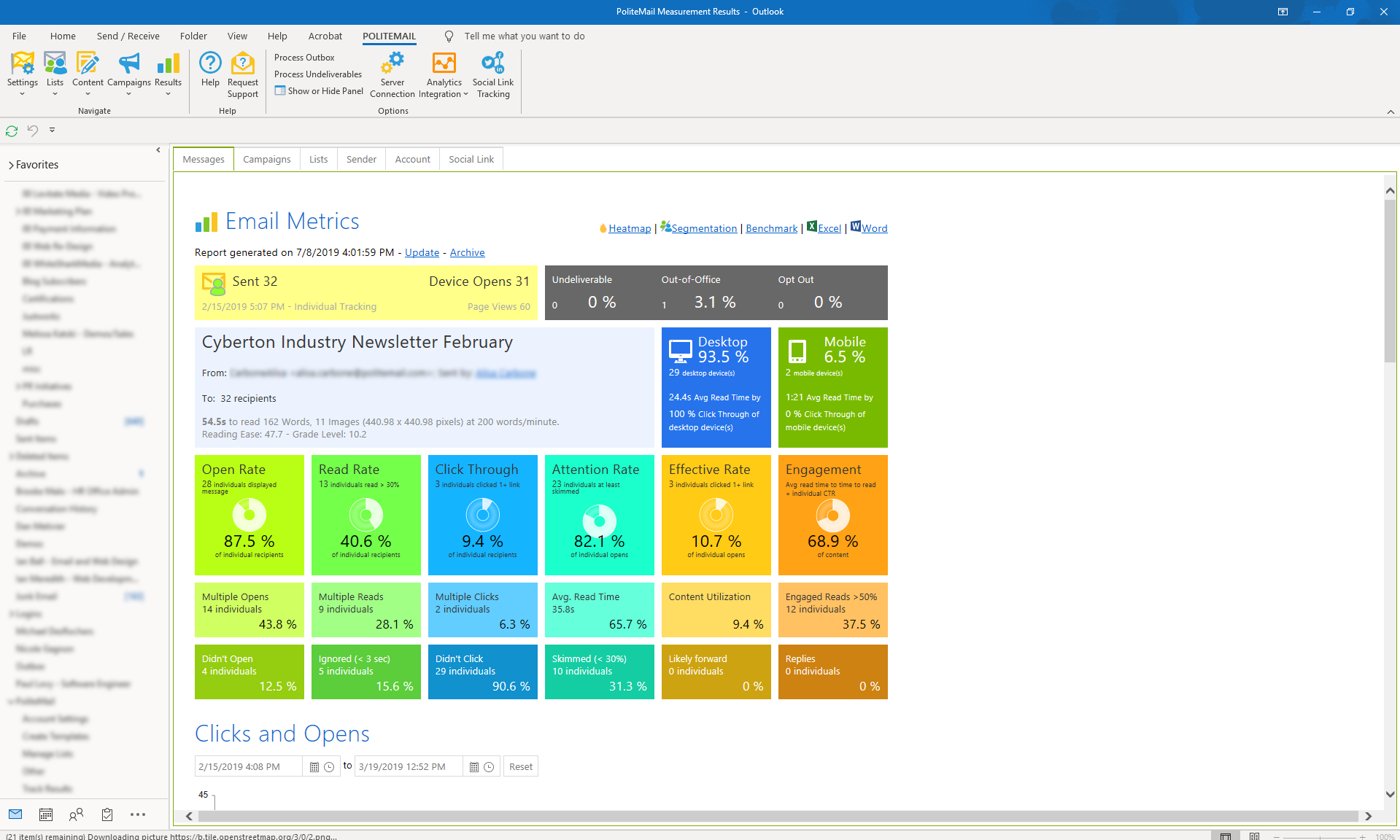This screenshot has height=840, width=1400.
Task: Click the Tell me lightbulb icon
Action: tap(449, 36)
